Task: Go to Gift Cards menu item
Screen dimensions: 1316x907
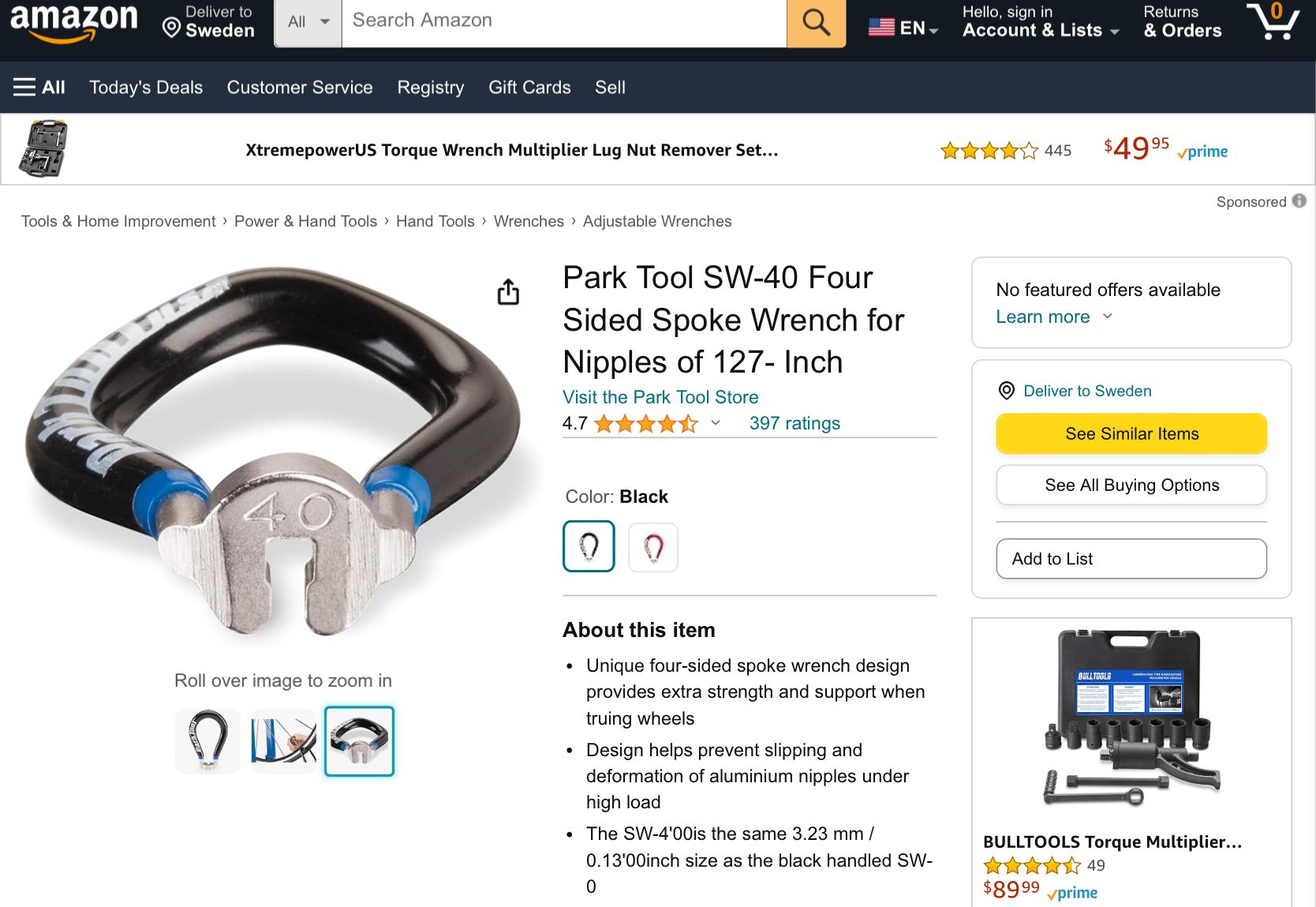Action: [529, 88]
